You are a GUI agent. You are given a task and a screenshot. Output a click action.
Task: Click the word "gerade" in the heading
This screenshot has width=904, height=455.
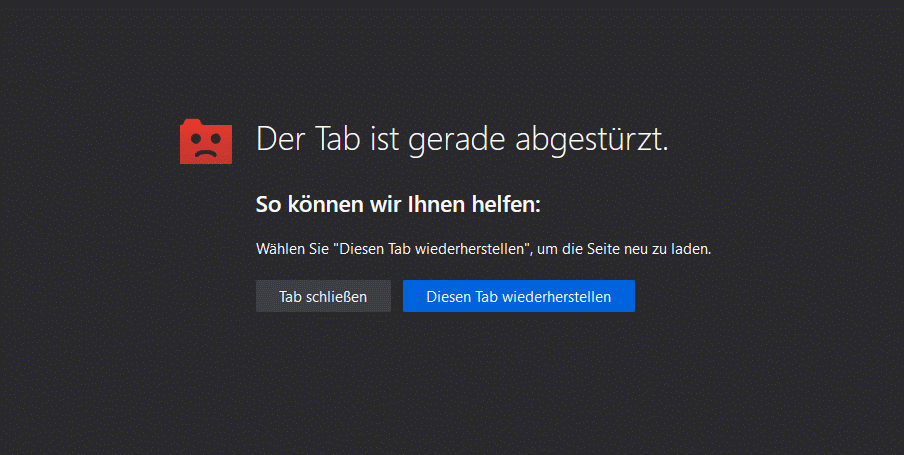point(457,139)
